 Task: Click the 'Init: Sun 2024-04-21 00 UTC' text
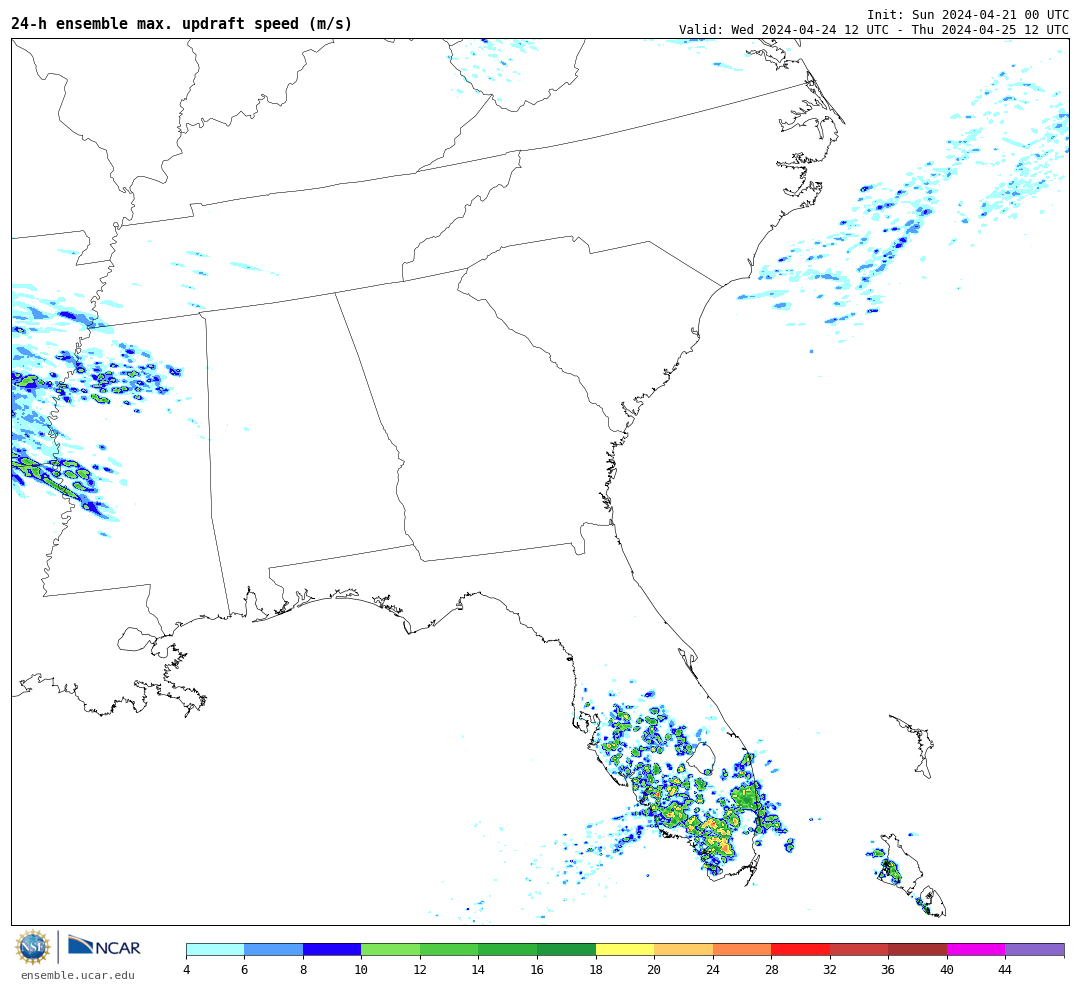point(968,14)
